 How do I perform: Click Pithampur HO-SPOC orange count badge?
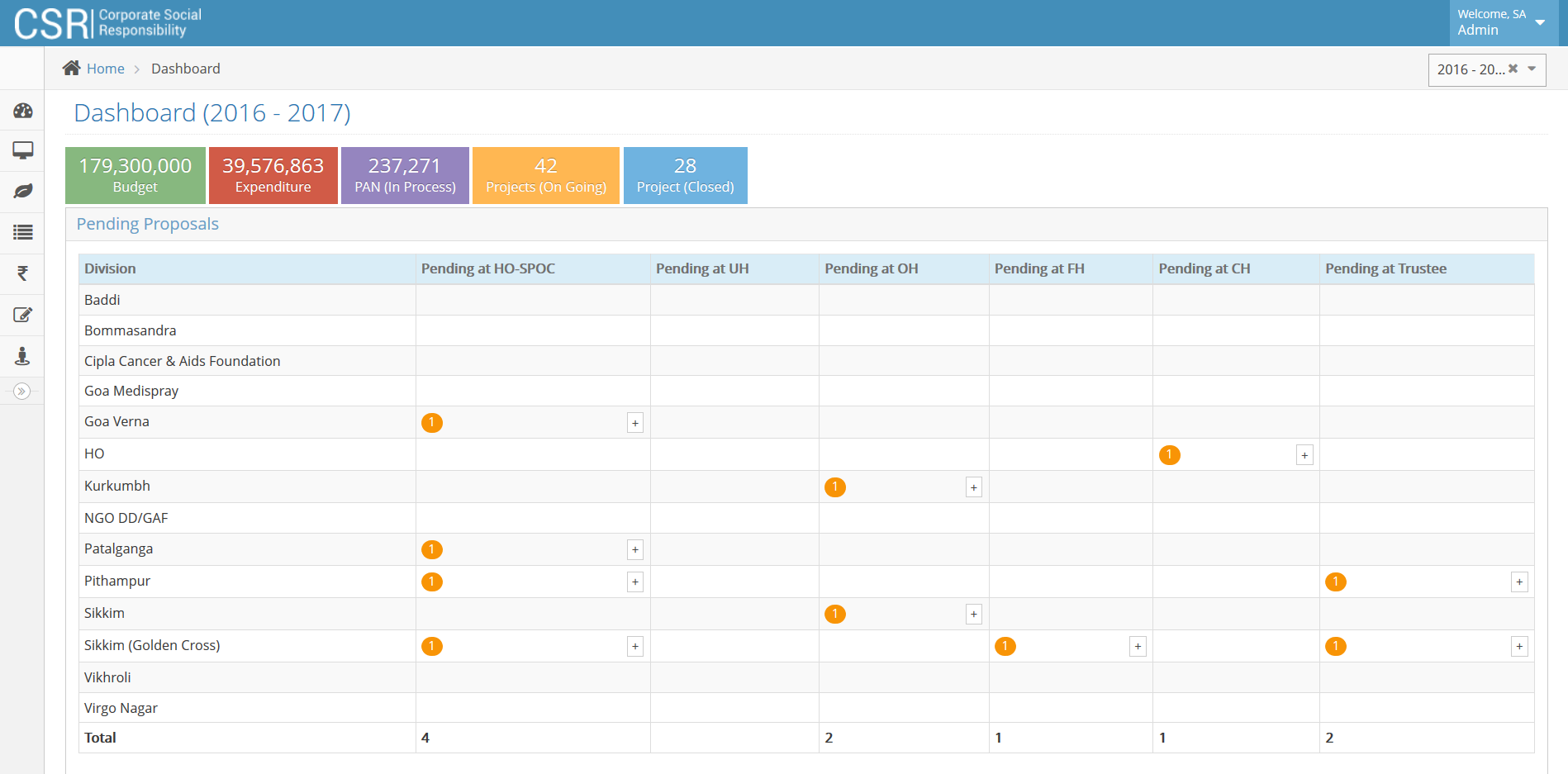(432, 582)
